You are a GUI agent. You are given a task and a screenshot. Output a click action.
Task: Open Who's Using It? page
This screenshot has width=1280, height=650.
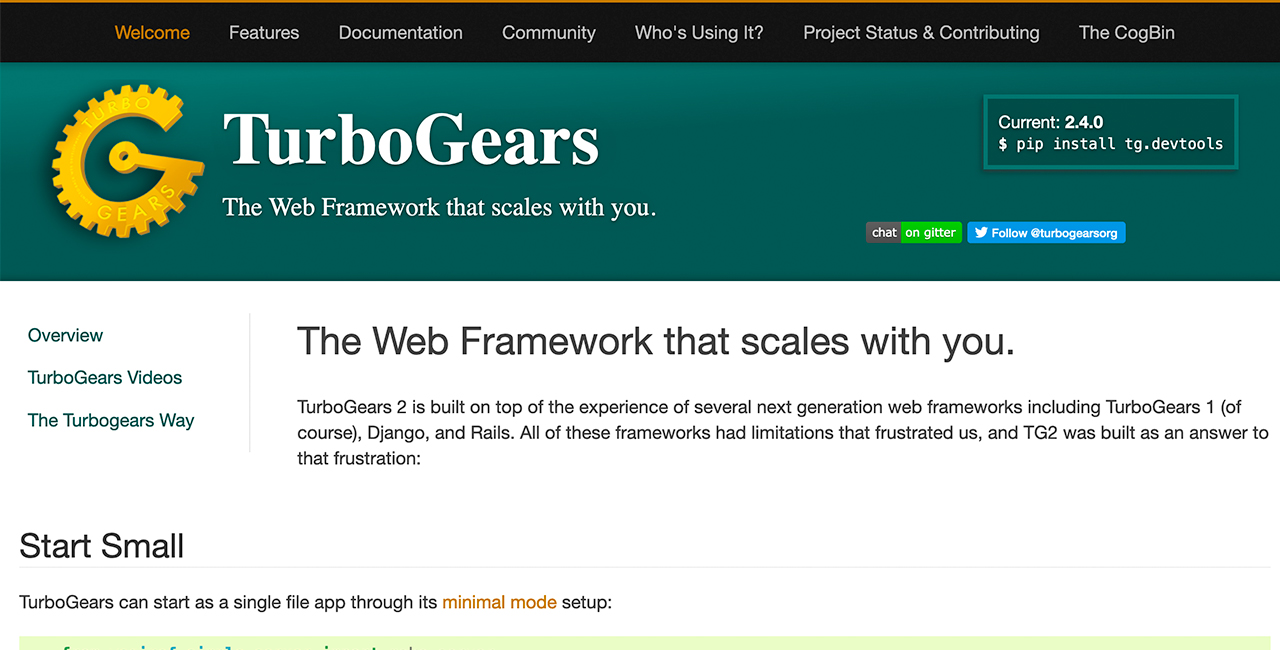coord(699,33)
